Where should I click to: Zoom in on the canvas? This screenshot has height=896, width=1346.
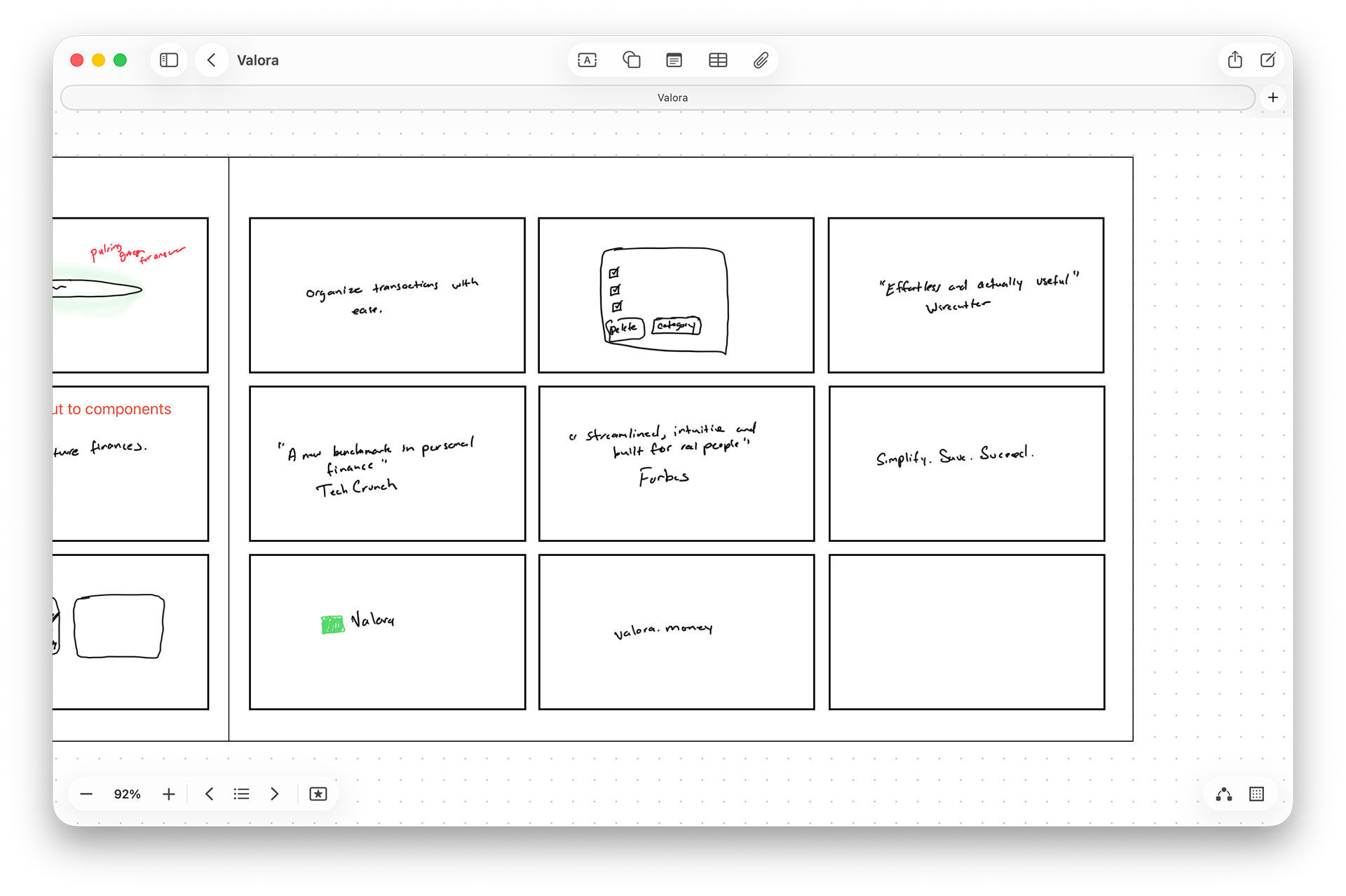168,794
